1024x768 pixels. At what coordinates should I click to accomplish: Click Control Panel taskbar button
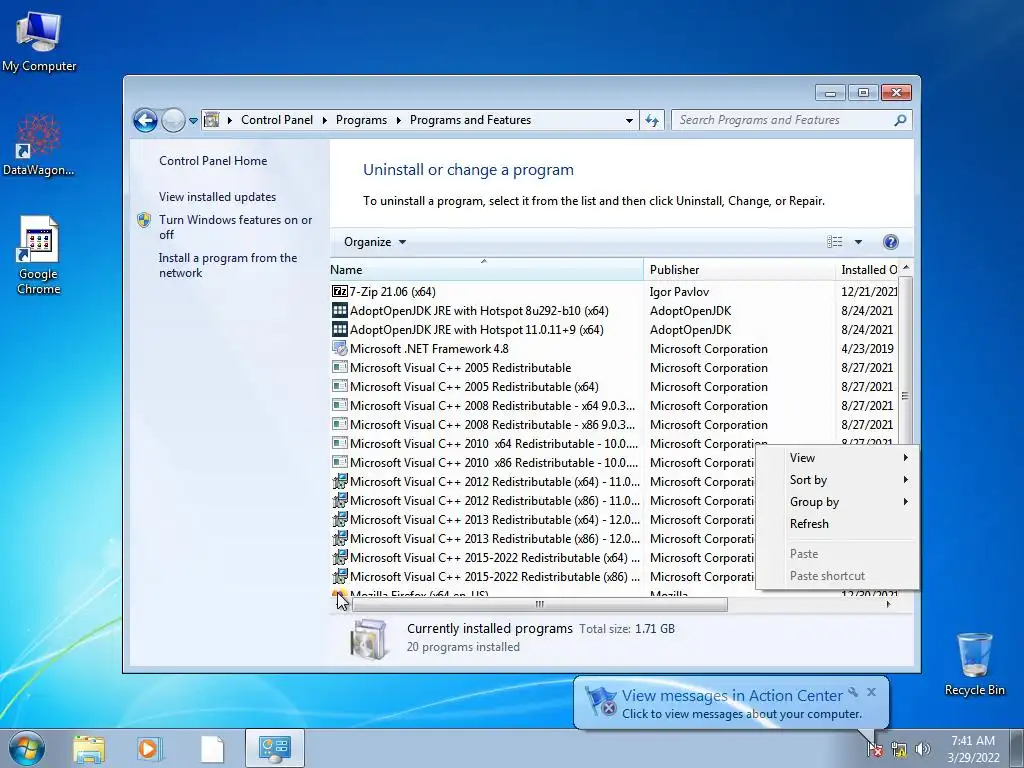tap(274, 748)
